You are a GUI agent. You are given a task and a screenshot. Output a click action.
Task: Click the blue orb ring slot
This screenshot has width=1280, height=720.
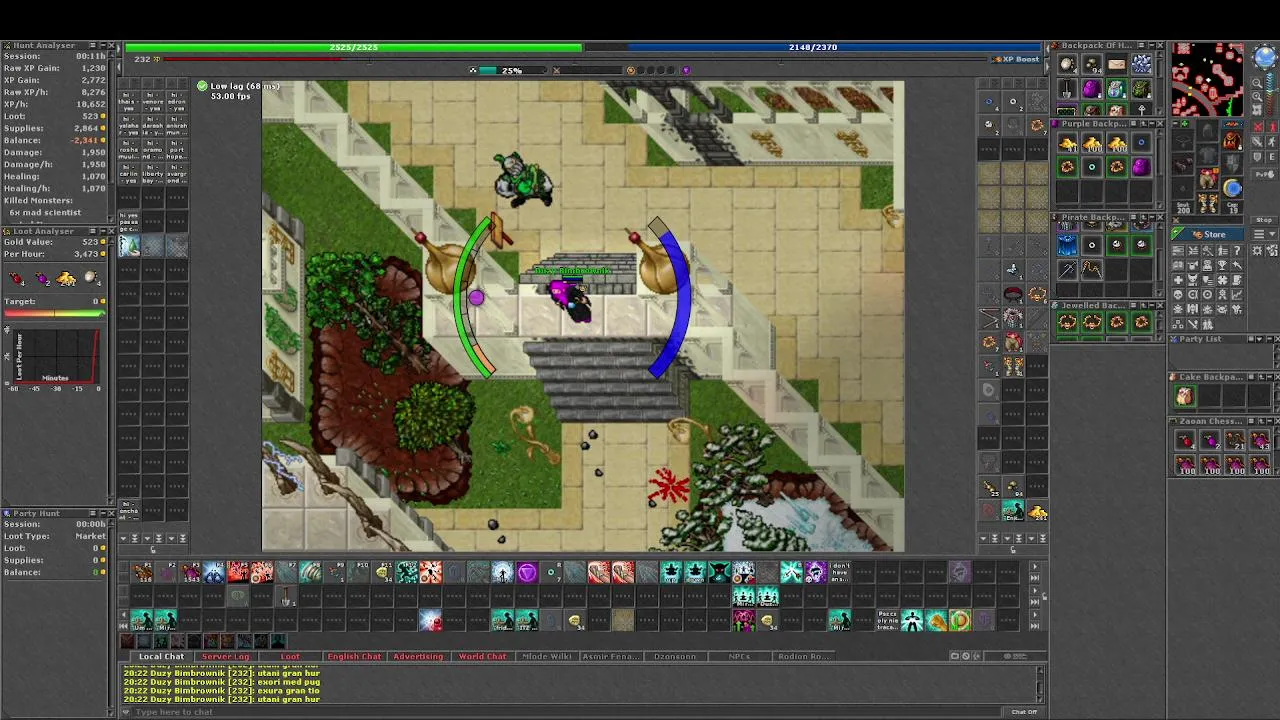tap(1232, 188)
